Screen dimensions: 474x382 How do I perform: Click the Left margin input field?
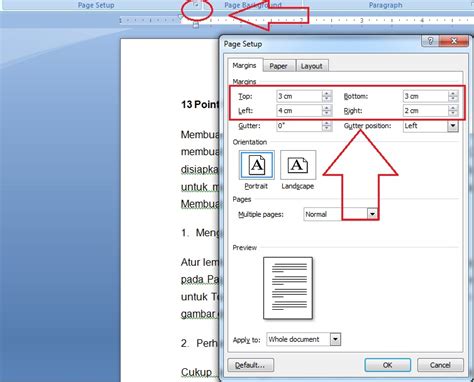point(299,111)
